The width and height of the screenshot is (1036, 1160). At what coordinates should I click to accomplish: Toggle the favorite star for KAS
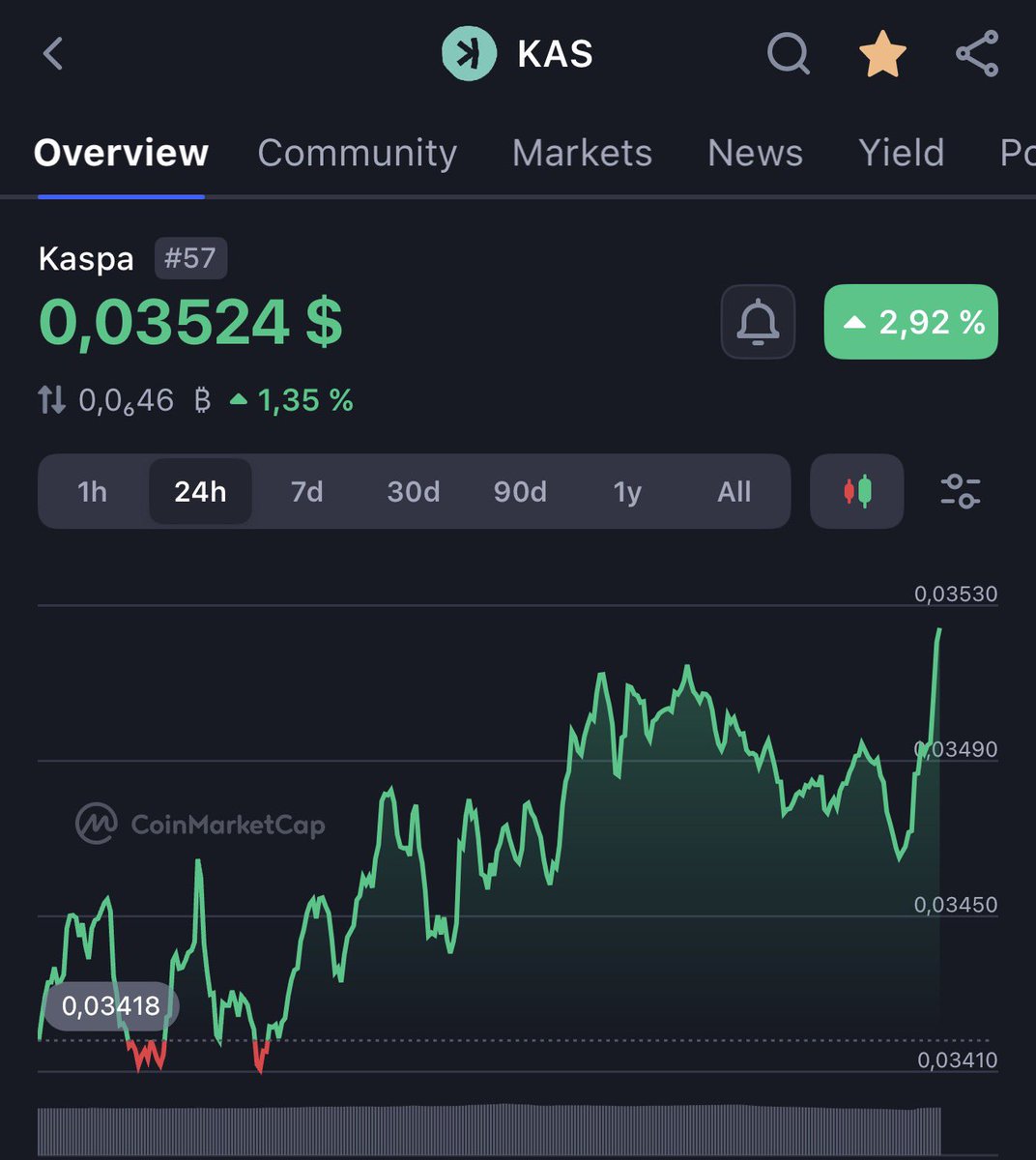[882, 54]
